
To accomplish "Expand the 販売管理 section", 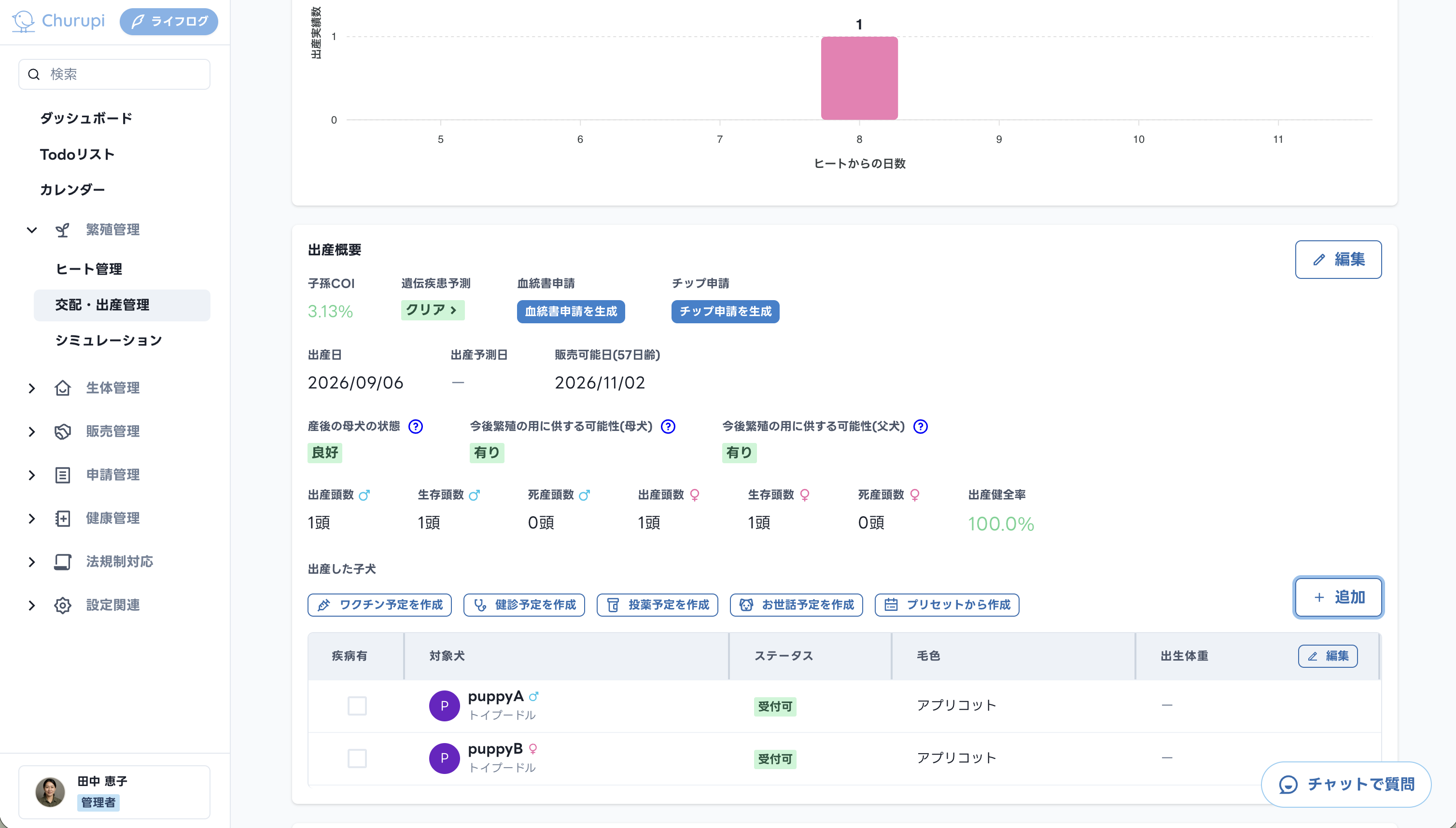I will [x=32, y=432].
